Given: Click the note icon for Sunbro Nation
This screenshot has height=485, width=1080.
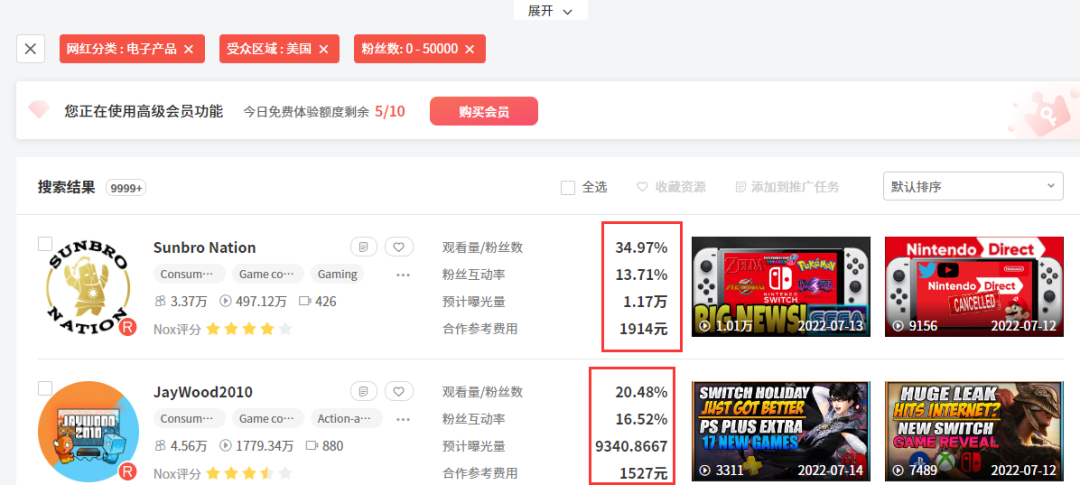Looking at the screenshot, I should pyautogui.click(x=364, y=247).
